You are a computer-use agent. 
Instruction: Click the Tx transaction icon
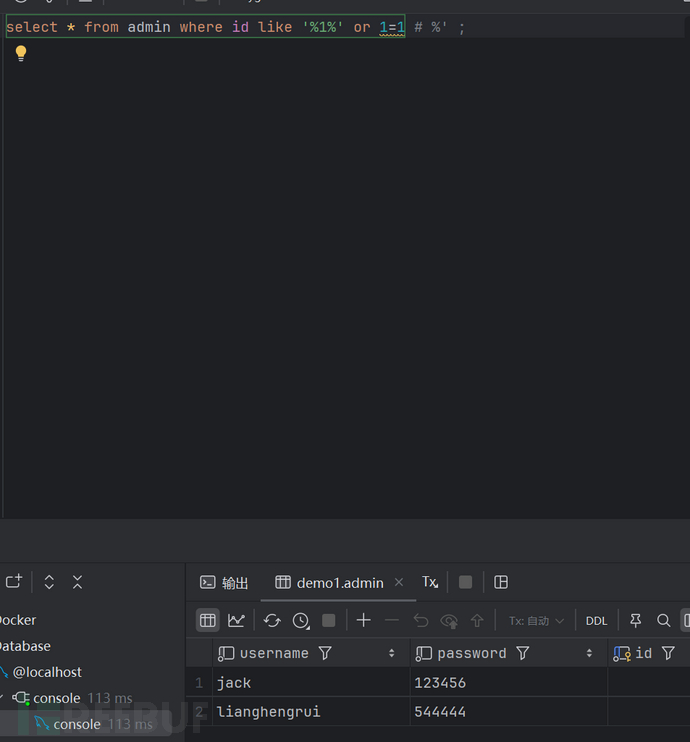pyautogui.click(x=430, y=582)
